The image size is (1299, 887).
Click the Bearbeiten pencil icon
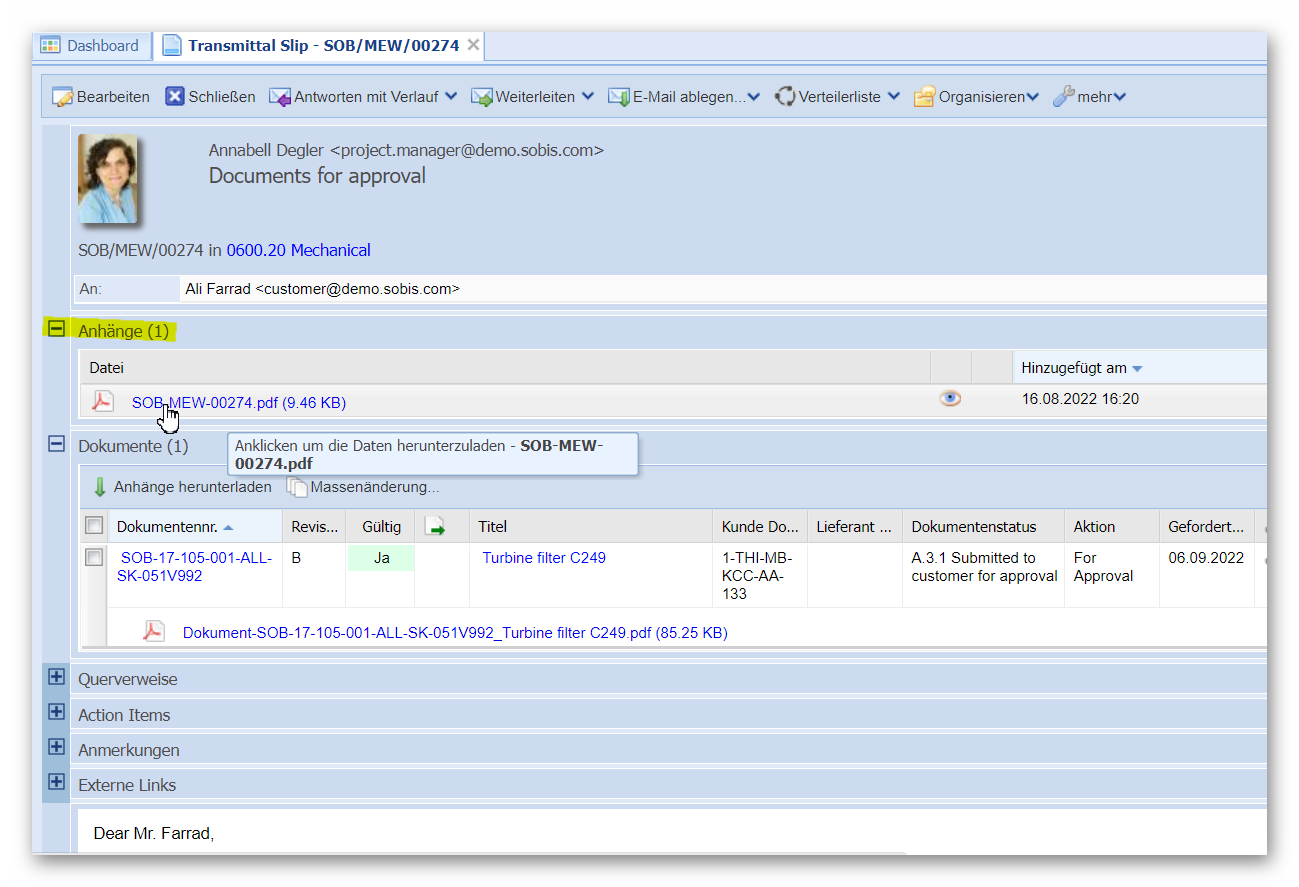point(63,97)
